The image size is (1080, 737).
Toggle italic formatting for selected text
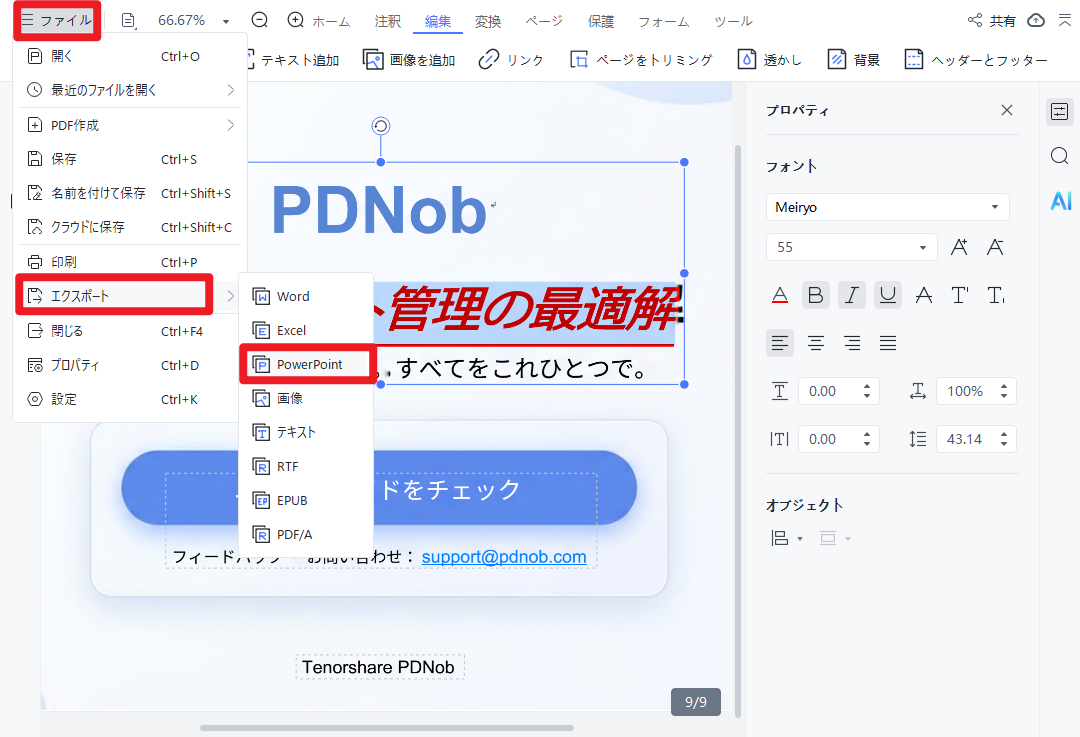coord(851,294)
